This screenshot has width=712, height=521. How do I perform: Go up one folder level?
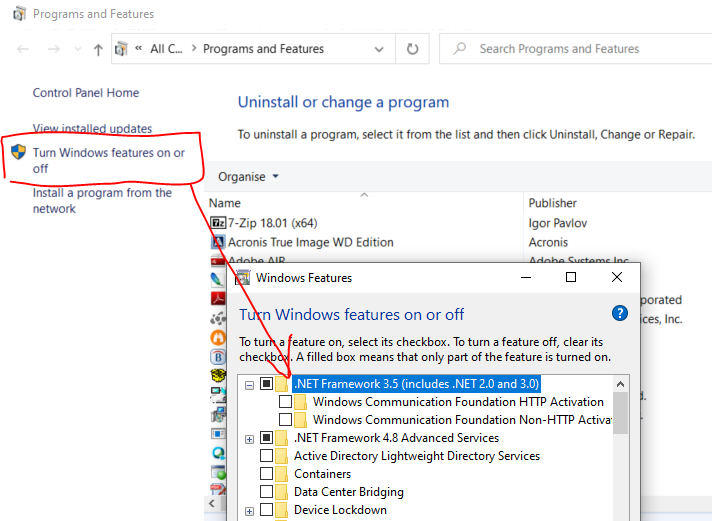[x=98, y=49]
